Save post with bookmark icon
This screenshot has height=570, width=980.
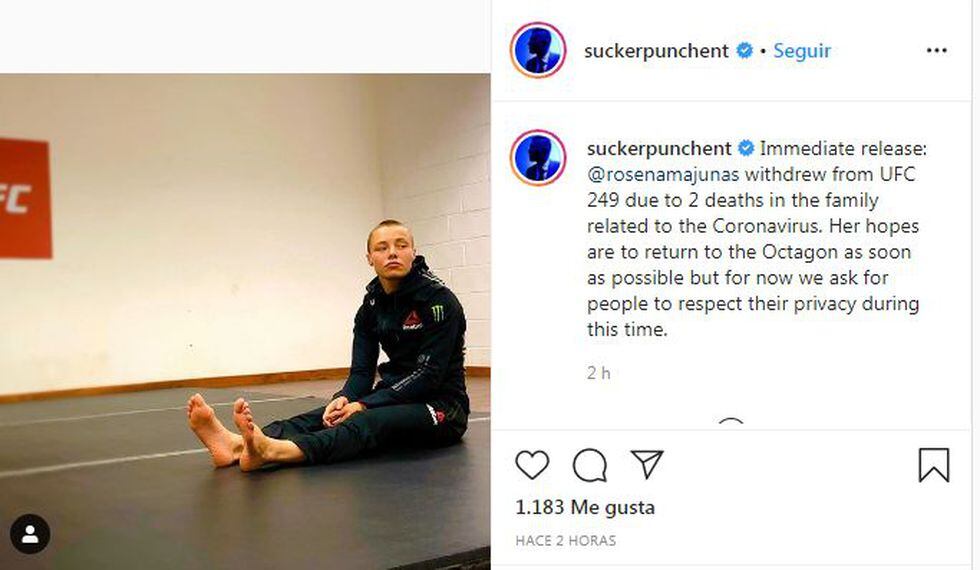934,465
